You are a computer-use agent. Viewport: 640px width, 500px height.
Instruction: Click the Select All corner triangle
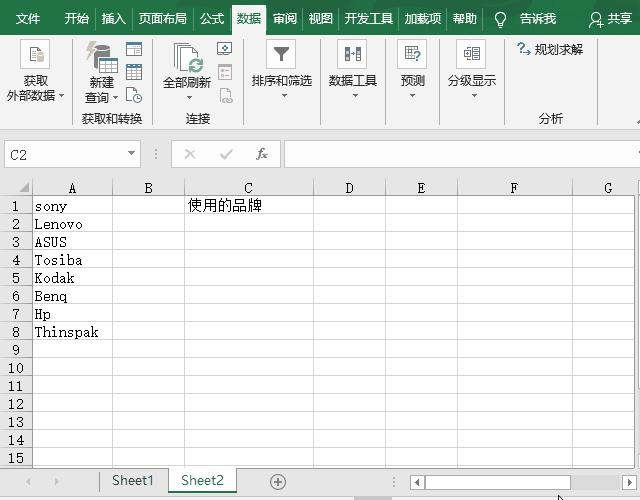click(24, 187)
